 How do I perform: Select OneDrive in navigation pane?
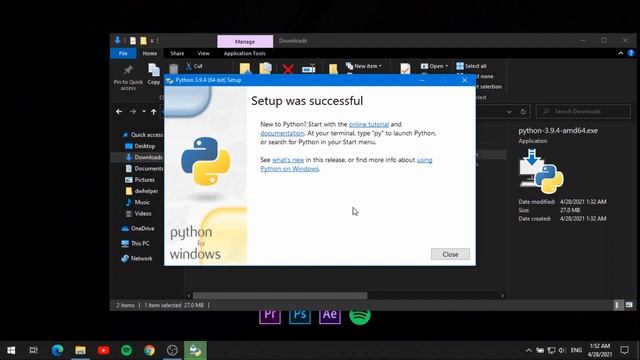(x=138, y=229)
